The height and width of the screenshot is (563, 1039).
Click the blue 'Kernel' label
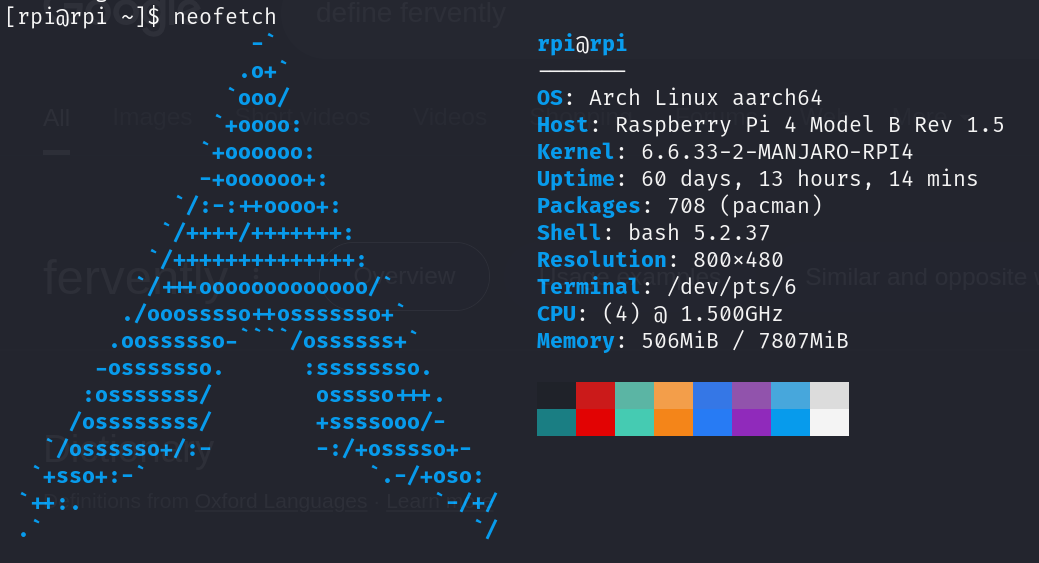coord(575,152)
